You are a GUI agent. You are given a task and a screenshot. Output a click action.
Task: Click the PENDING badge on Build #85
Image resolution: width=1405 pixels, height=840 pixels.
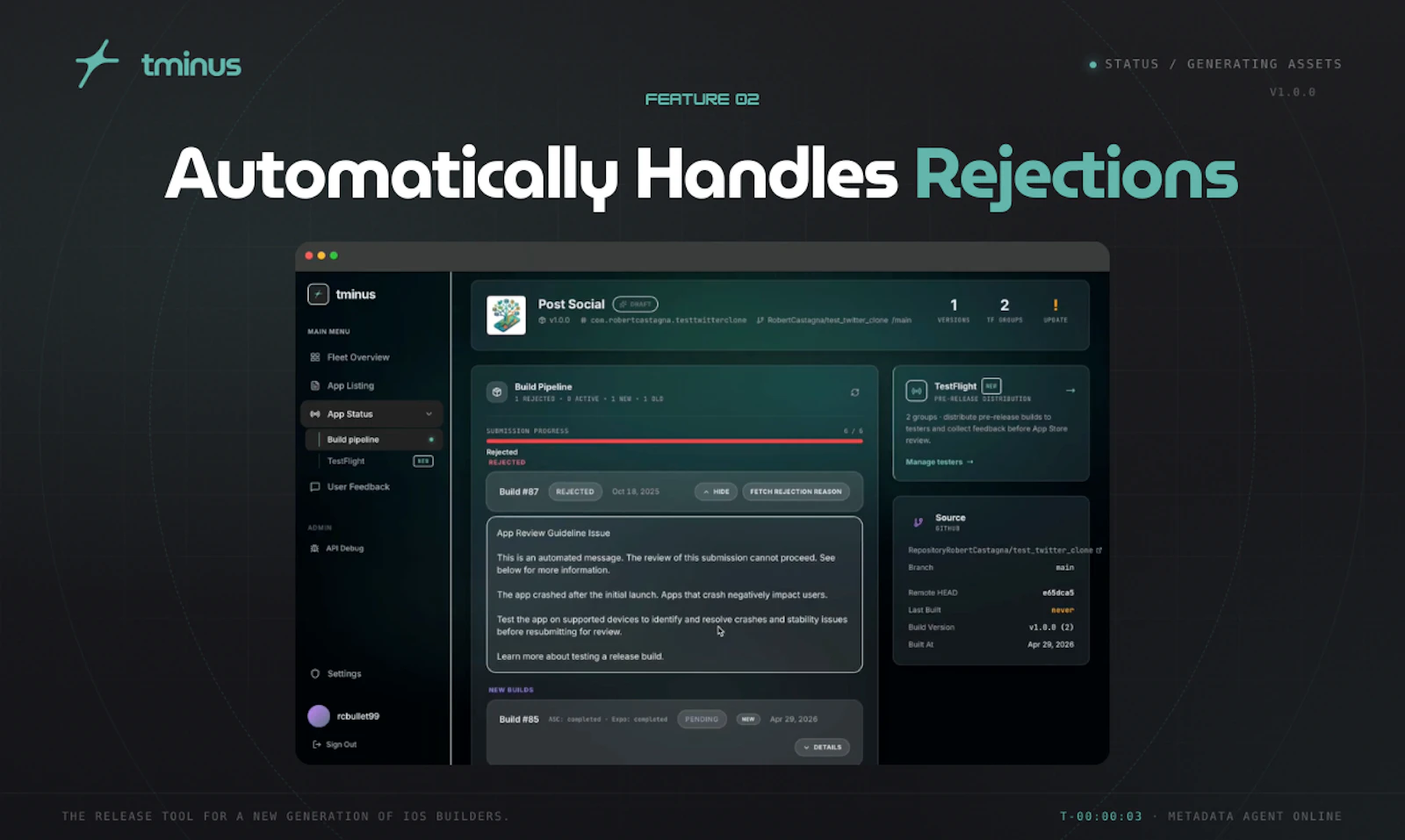702,719
